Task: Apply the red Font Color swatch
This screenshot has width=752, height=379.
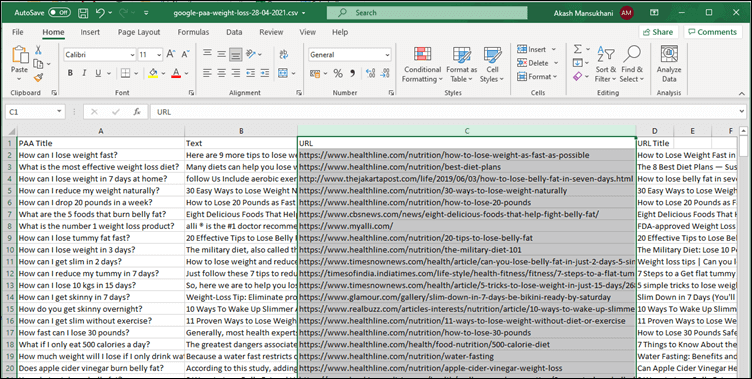Action: [x=176, y=73]
